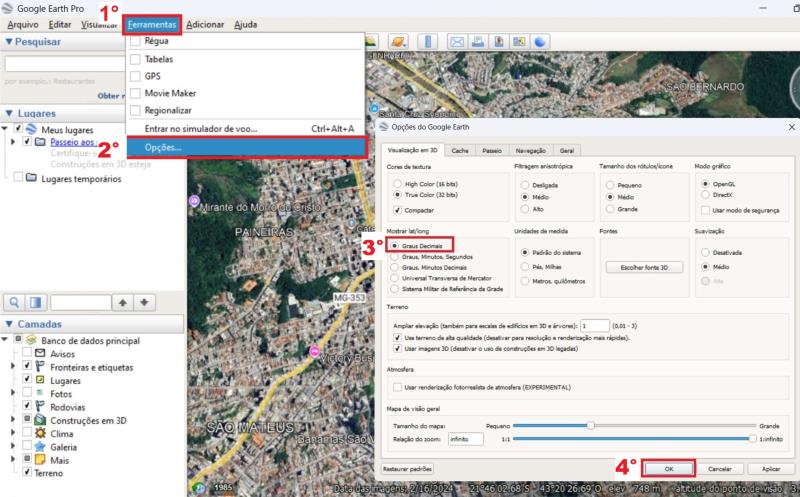Click the view in Google Maps icon
This screenshot has height=497, width=800.
(x=519, y=42)
